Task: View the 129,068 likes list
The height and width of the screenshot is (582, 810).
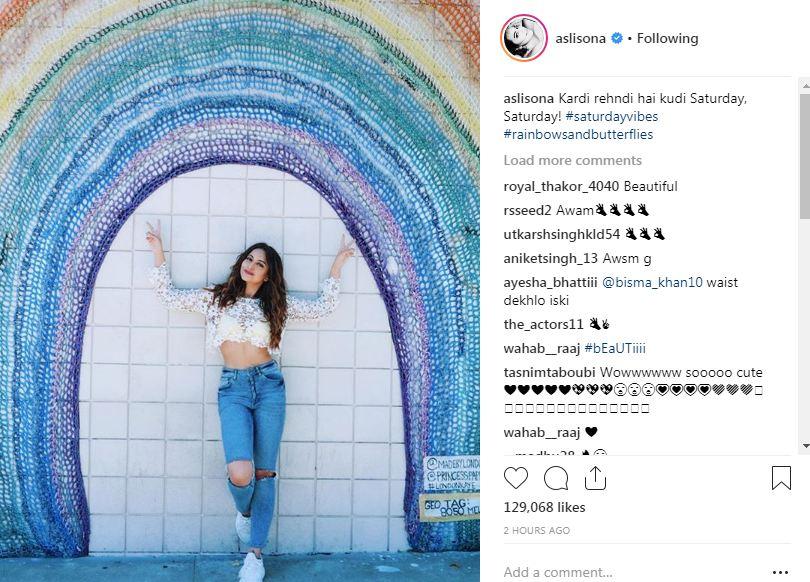Action: (544, 508)
